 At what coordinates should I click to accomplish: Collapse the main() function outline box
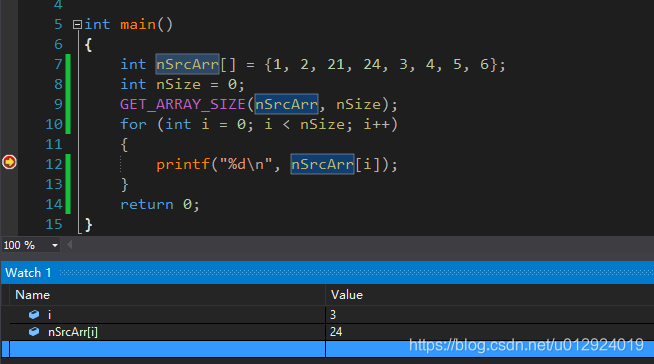(x=77, y=25)
